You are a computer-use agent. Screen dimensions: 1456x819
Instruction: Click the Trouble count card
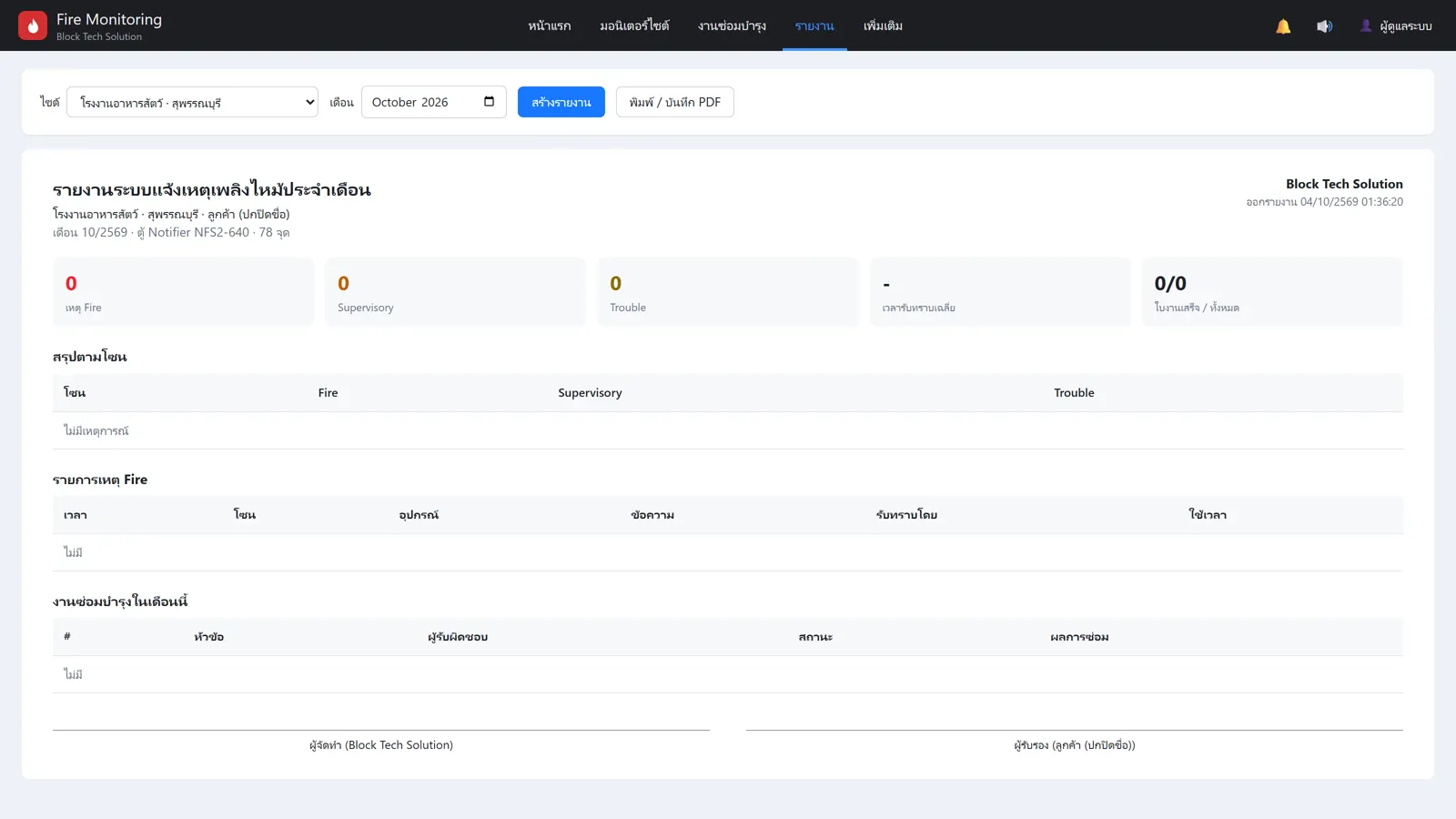point(728,292)
